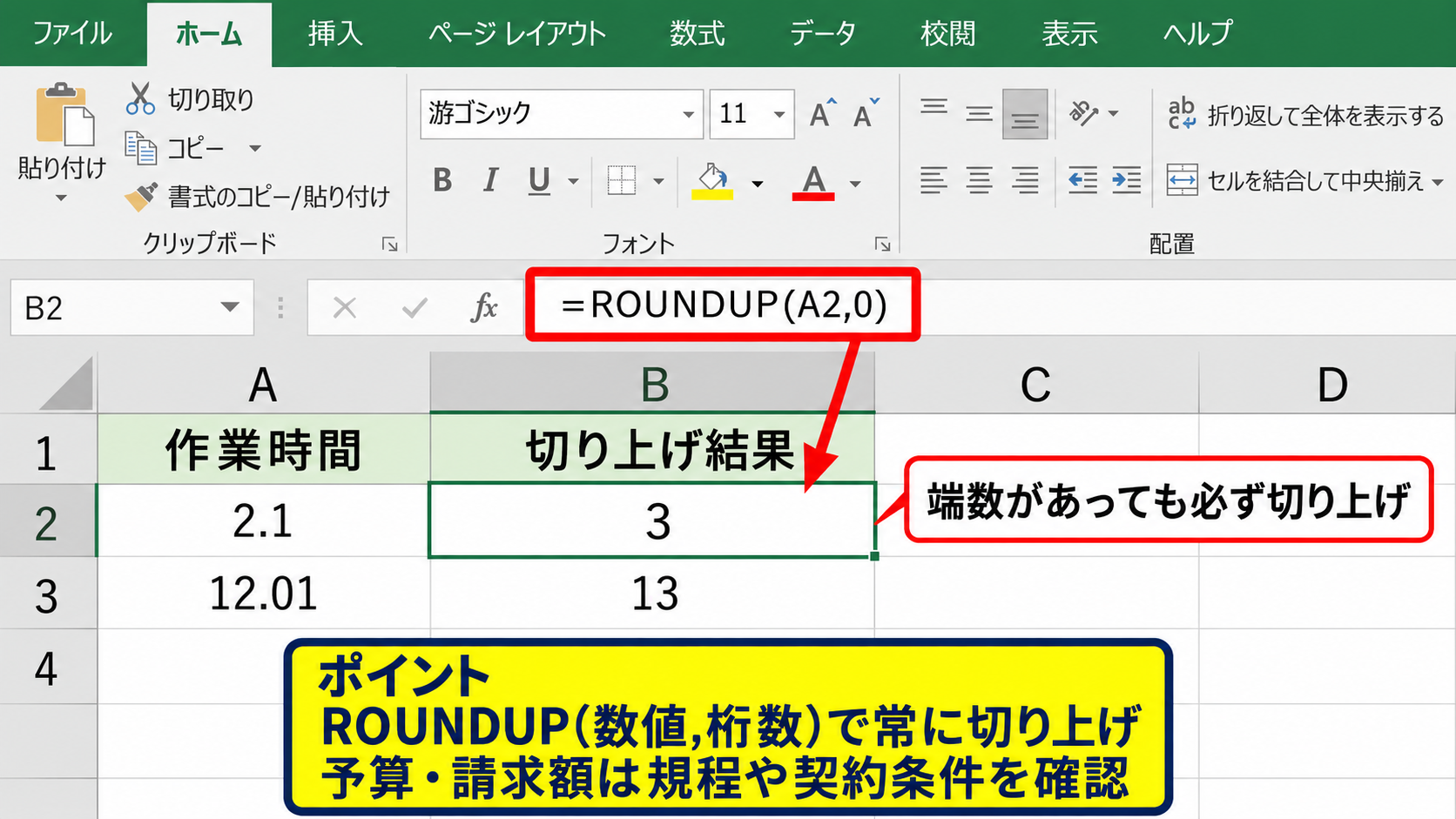Image resolution: width=1456 pixels, height=819 pixels.
Task: Open the クリップボード dialog launcher
Action: click(x=389, y=245)
